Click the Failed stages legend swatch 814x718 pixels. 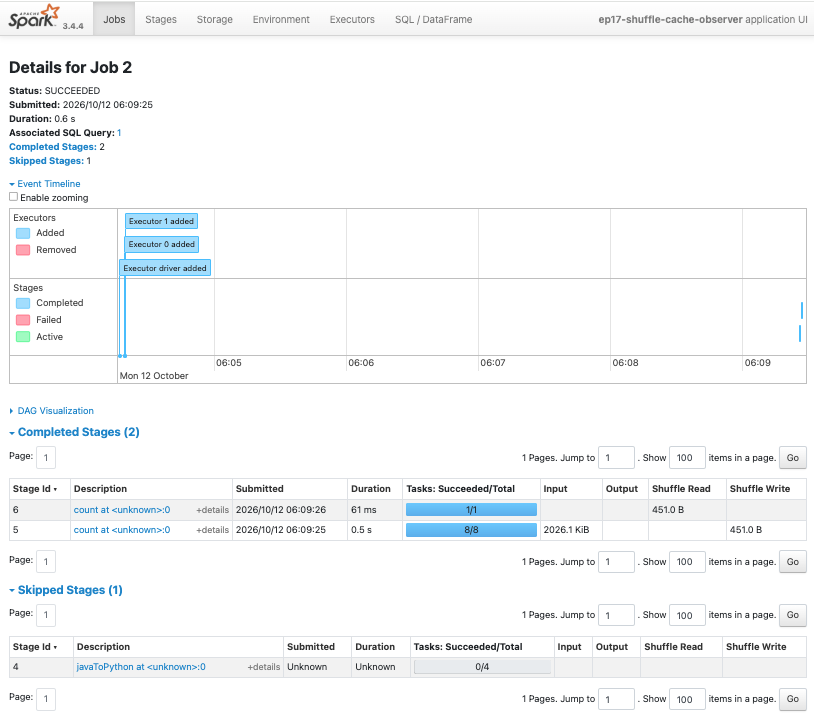(x=23, y=320)
